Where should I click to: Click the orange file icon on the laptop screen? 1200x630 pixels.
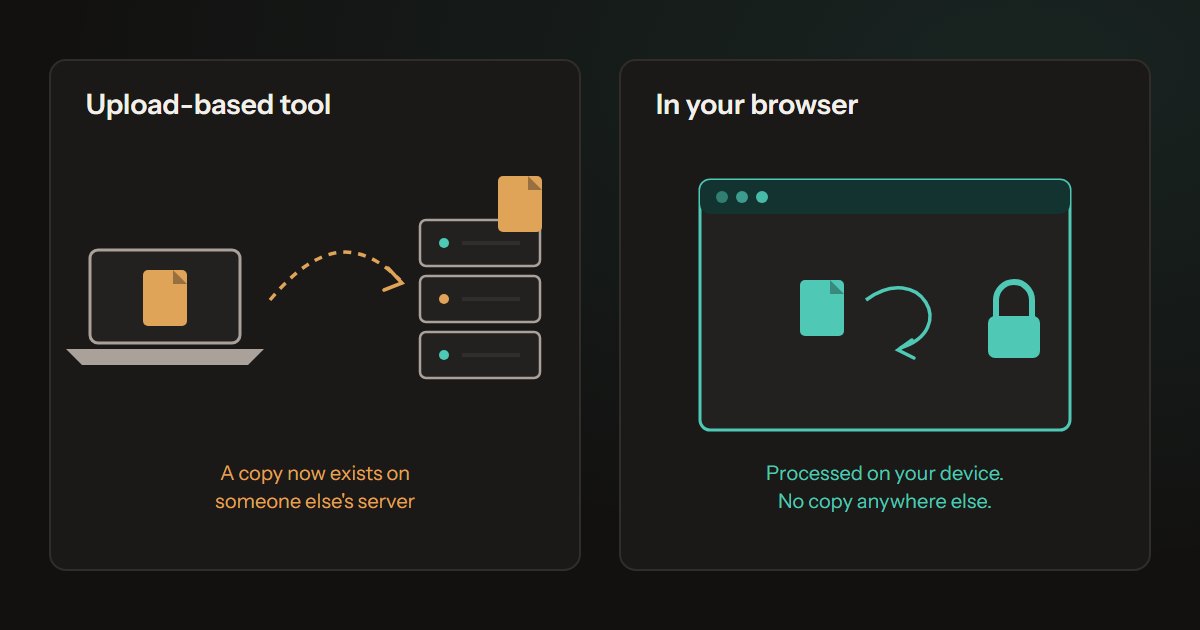pyautogui.click(x=165, y=297)
